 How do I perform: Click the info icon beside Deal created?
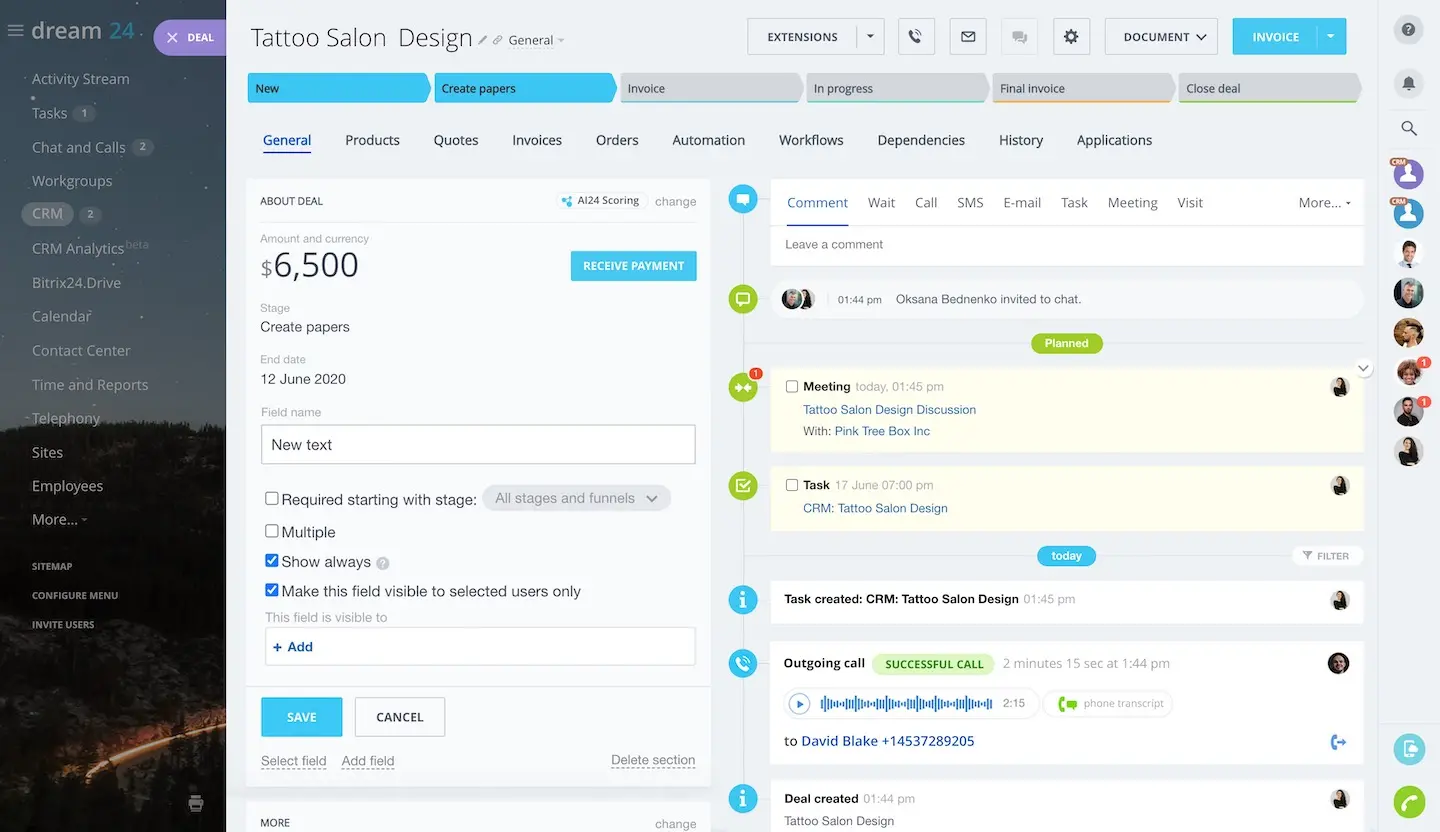coord(742,798)
